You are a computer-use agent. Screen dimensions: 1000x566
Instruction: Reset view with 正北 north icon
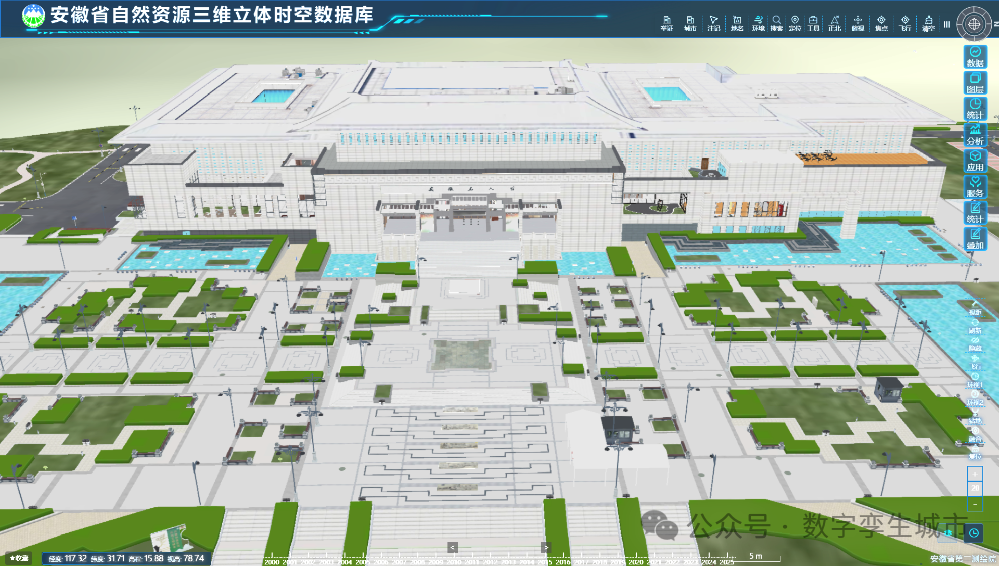pyautogui.click(x=834, y=22)
